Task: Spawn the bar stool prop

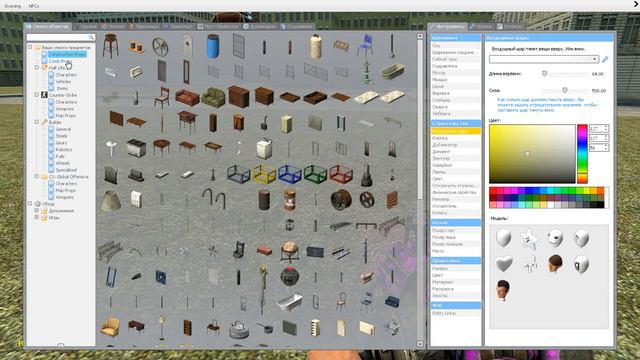Action: [x=110, y=46]
